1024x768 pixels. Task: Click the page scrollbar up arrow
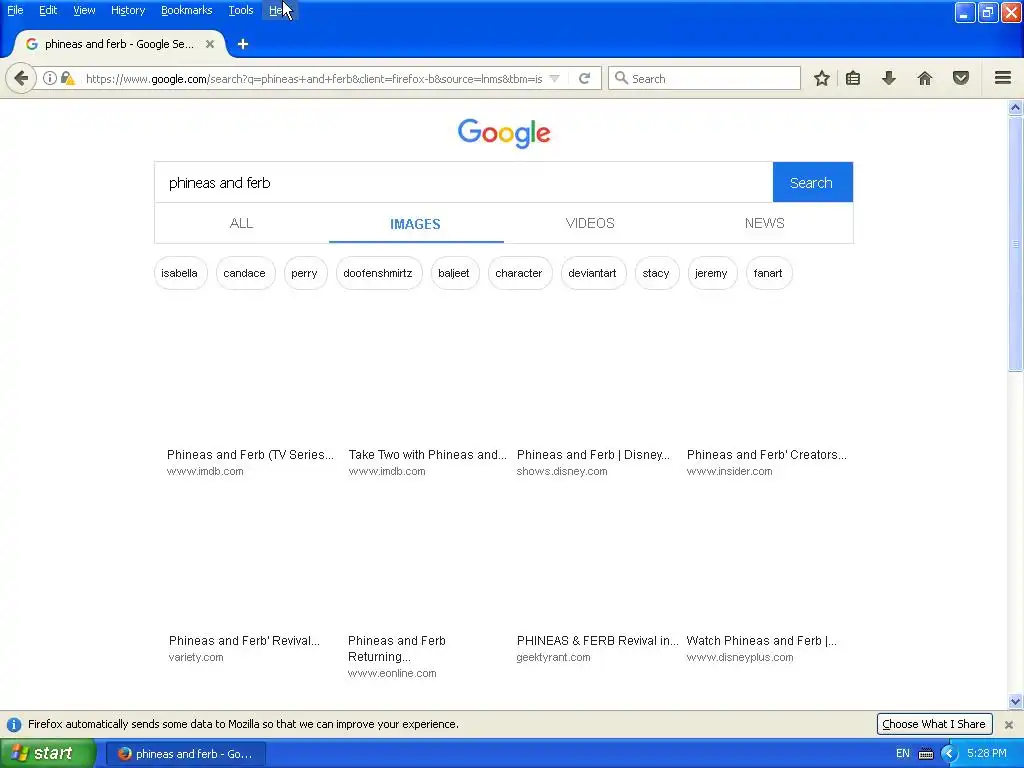coord(1015,107)
